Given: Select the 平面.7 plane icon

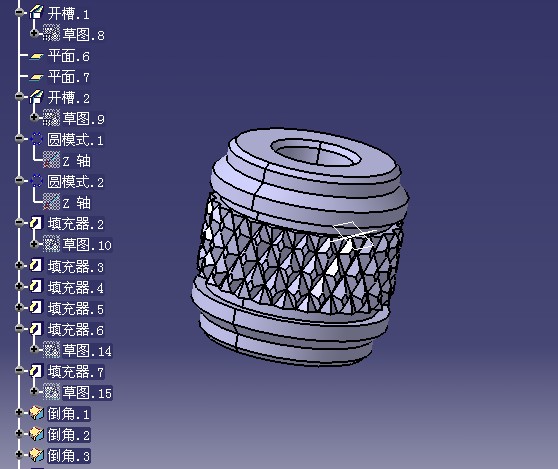Looking at the screenshot, I should 36,78.
